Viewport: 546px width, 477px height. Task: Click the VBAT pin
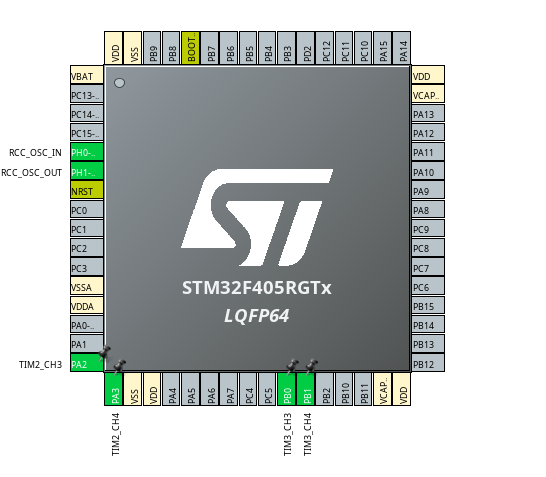[x=87, y=75]
